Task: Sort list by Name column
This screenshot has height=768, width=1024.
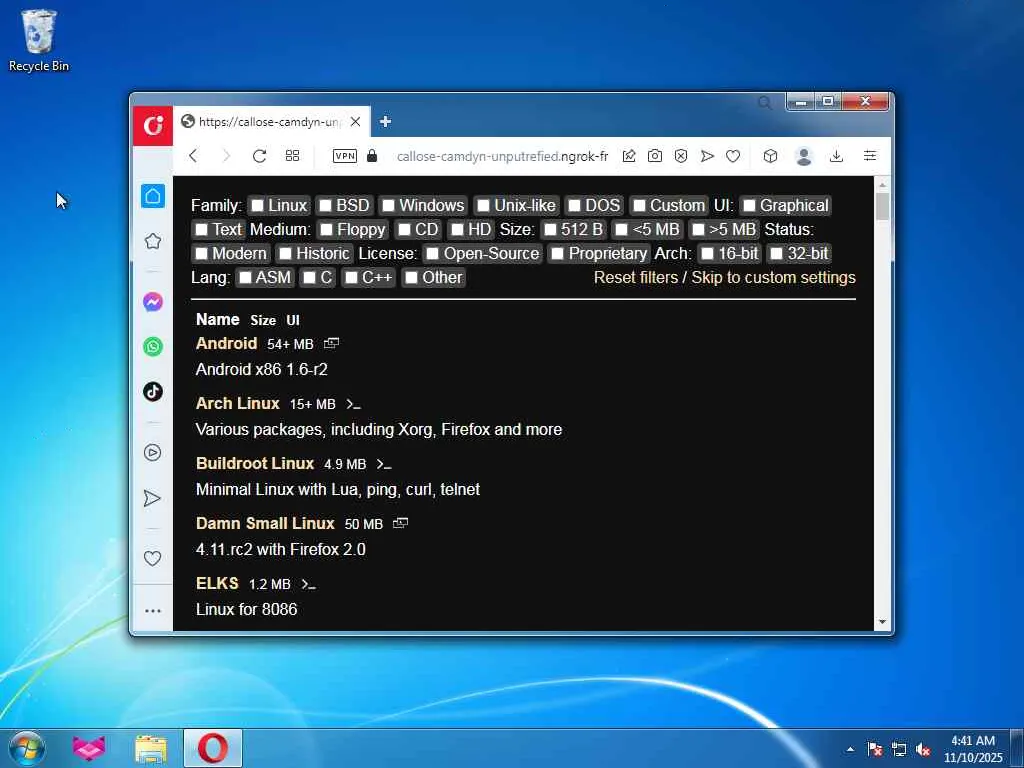Action: 217,319
